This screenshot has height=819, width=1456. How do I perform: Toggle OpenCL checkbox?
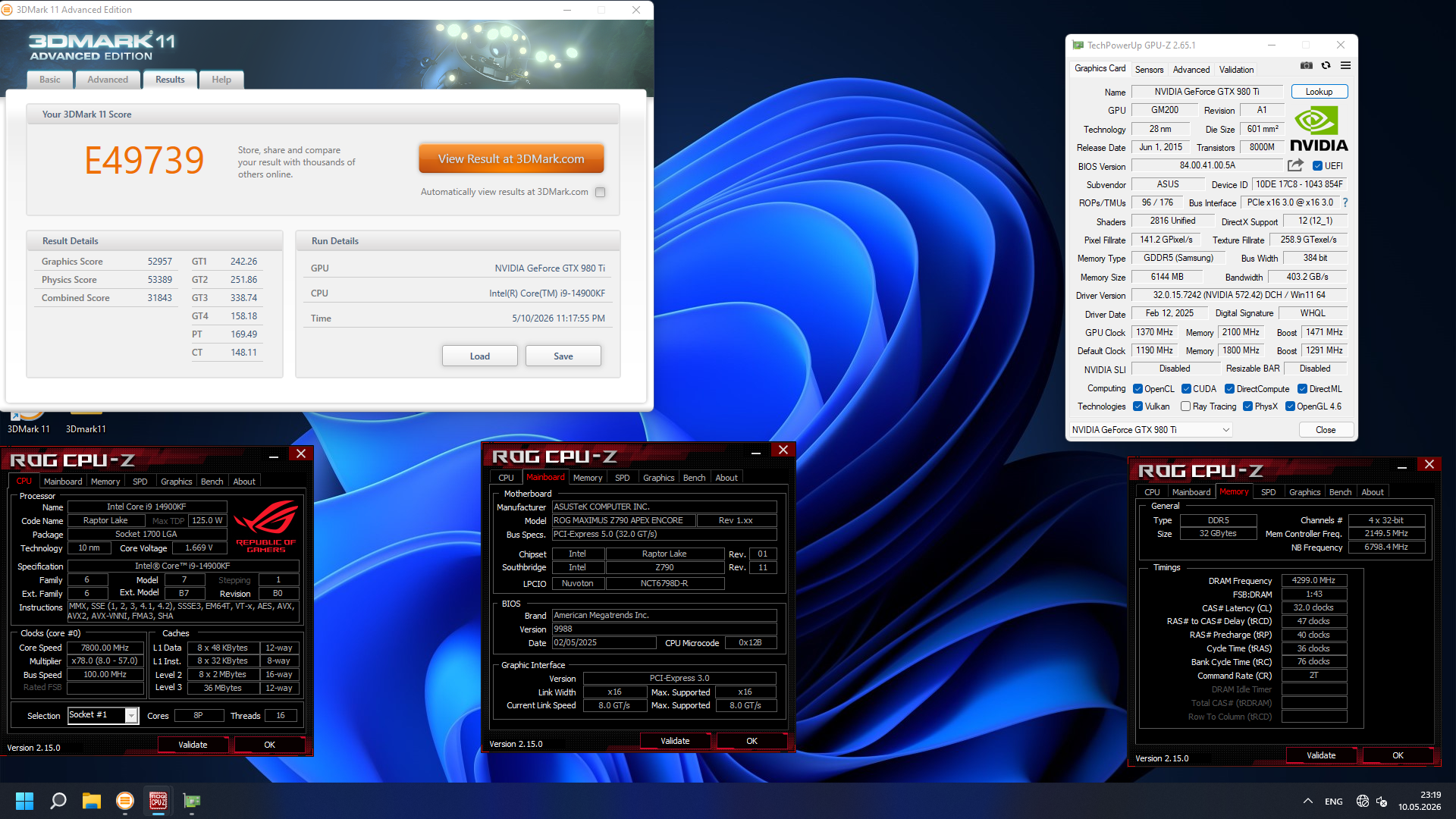pyautogui.click(x=1138, y=389)
